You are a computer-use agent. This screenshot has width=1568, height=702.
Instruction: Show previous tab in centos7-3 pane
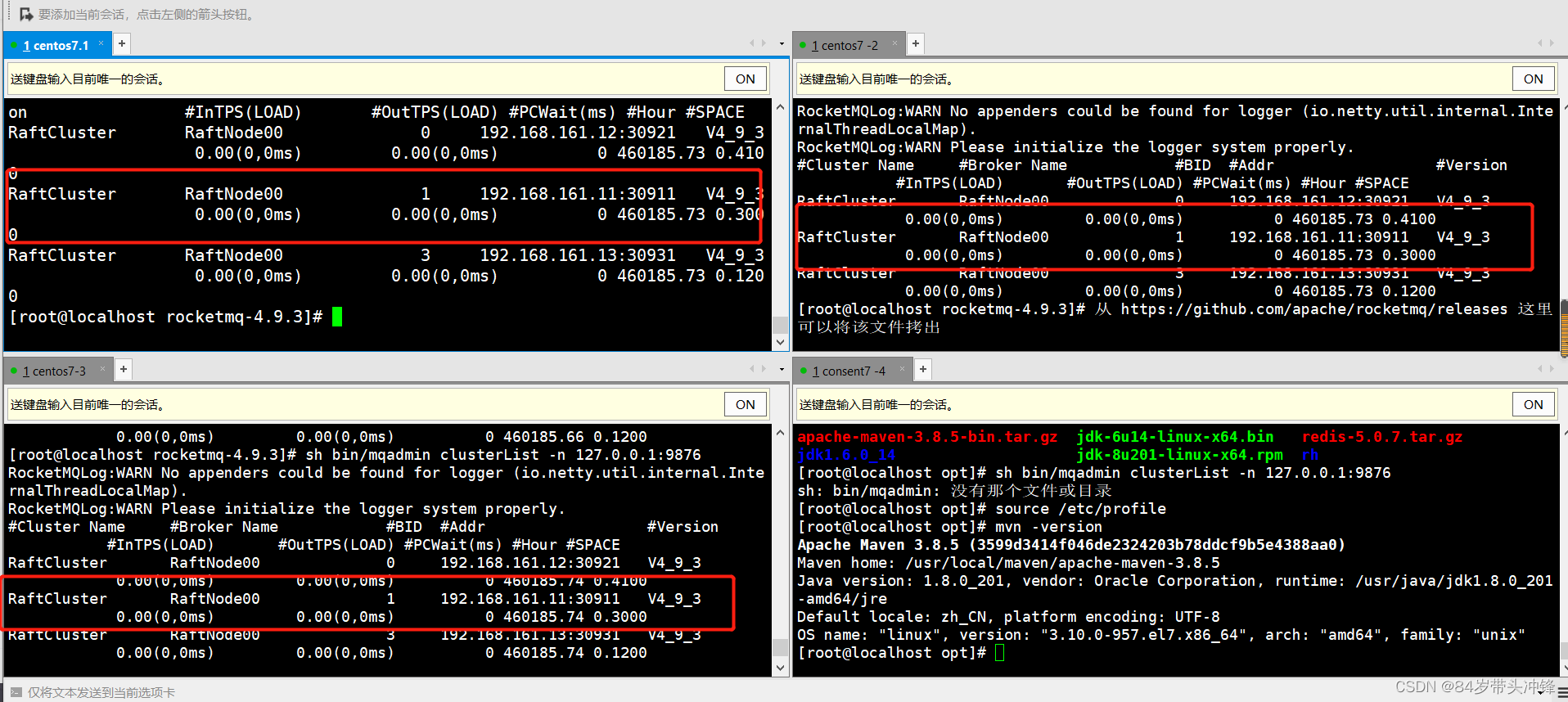752,369
